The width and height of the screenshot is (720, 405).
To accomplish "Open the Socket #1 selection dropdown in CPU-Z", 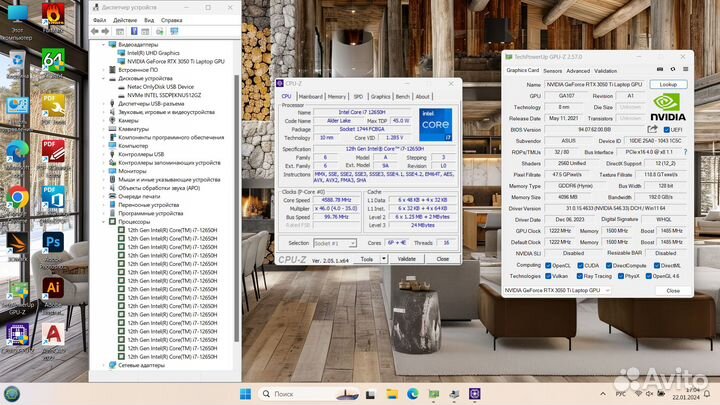I will pyautogui.click(x=335, y=243).
